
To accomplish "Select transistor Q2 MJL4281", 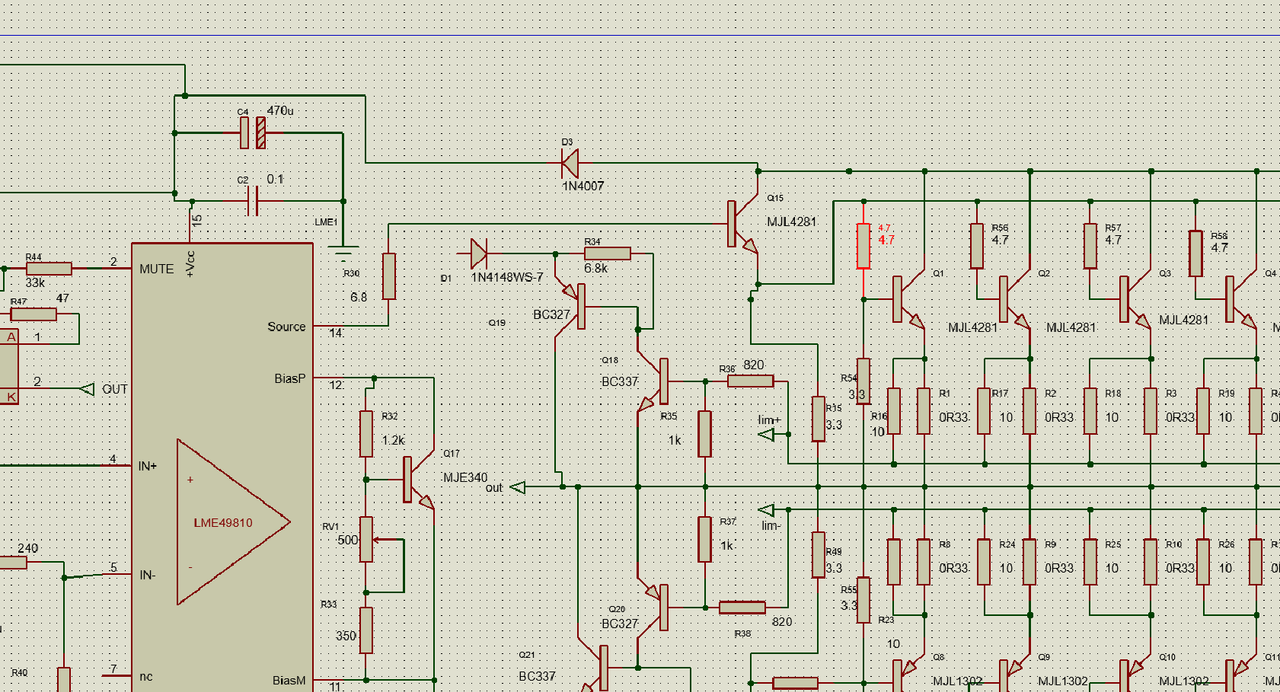I will (x=1014, y=299).
